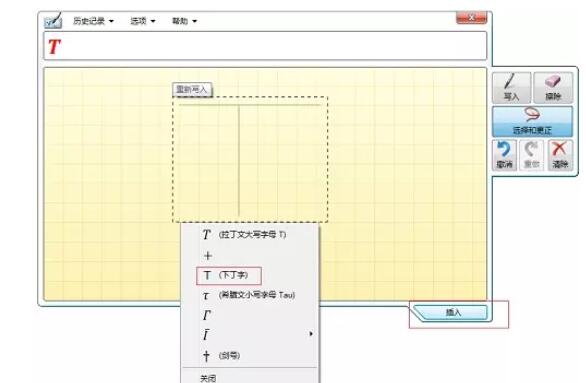Open the Options (选项) dropdown menu
Image resolution: width=586 pixels, height=383 pixels.
coord(142,21)
